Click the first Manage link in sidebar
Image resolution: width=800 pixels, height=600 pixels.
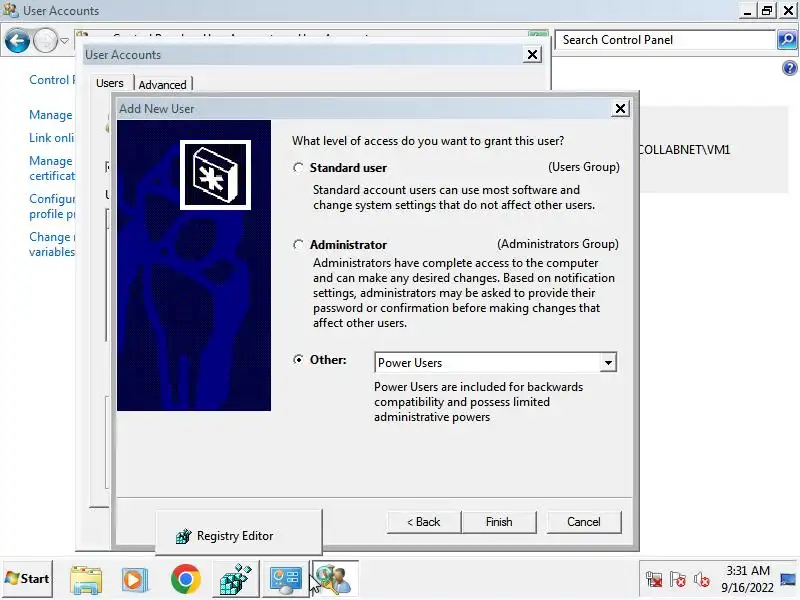51,115
